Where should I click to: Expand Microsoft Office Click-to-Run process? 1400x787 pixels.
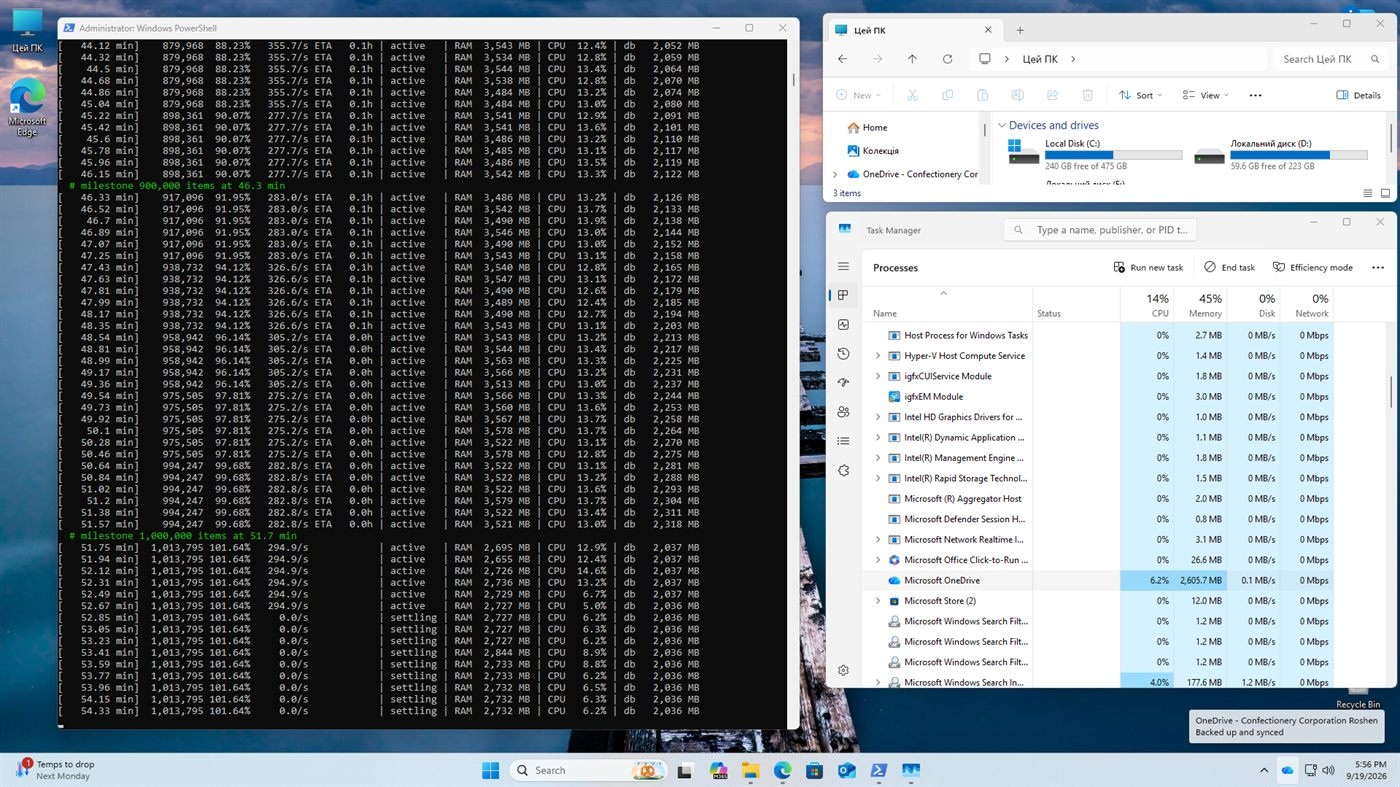(878, 560)
